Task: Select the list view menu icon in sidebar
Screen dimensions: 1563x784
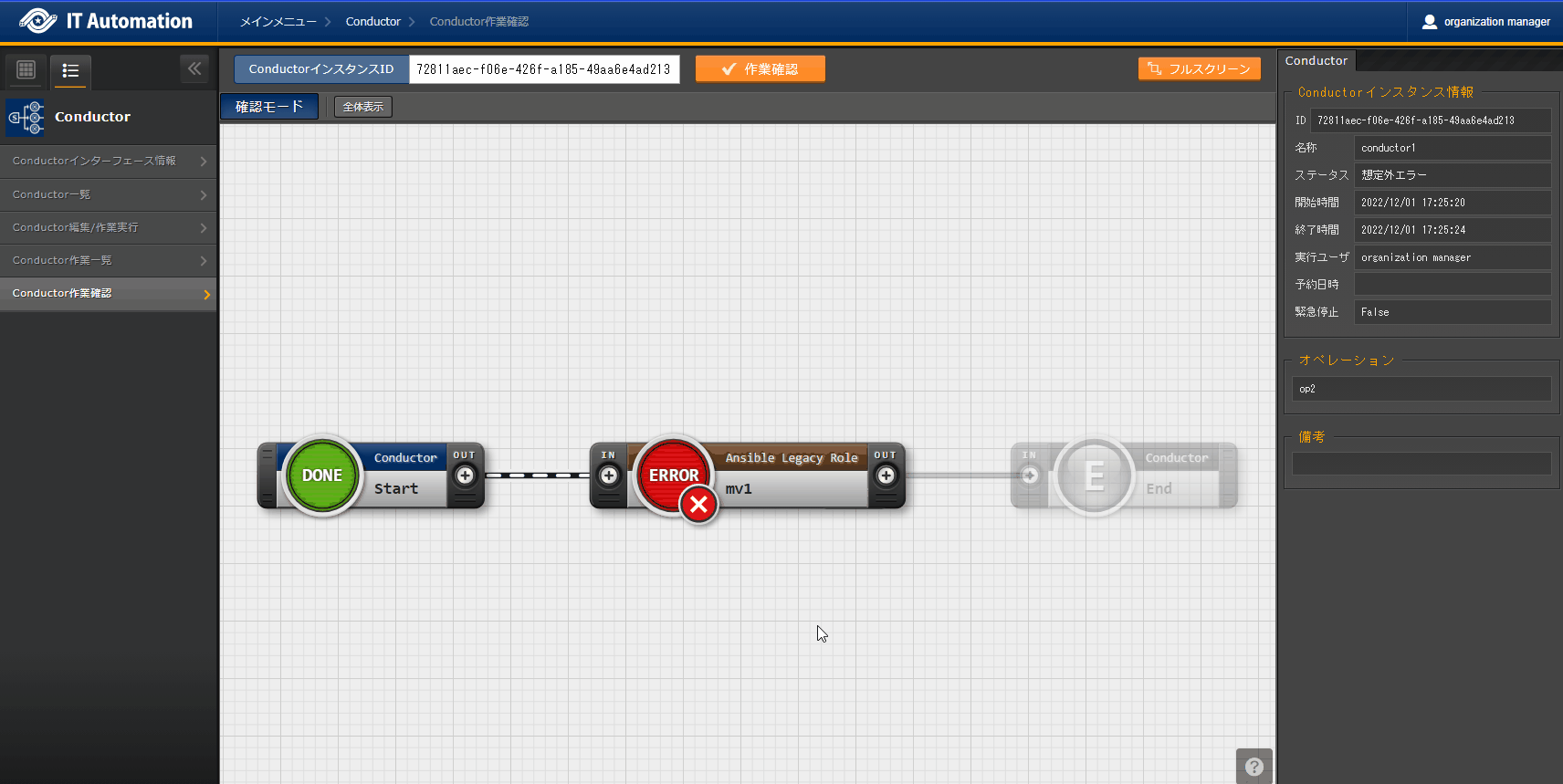Action: [x=70, y=70]
